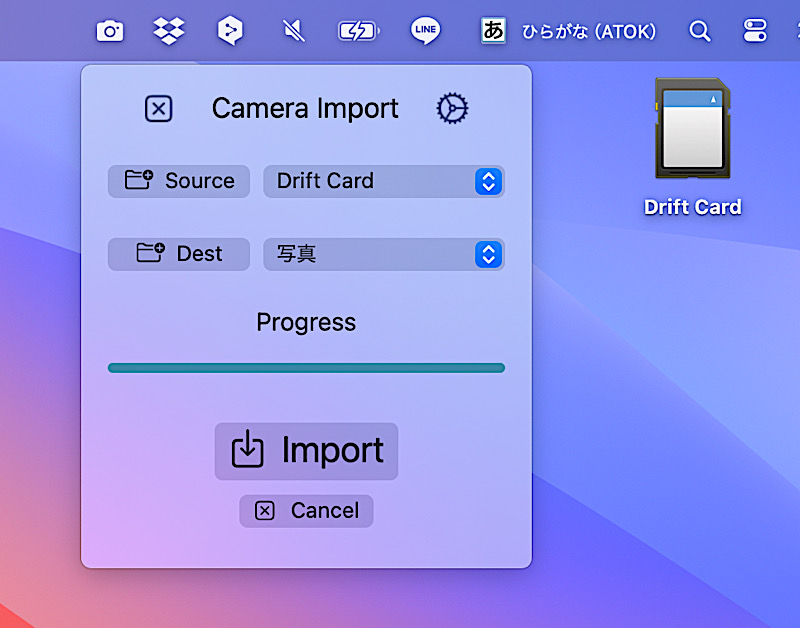Screen dimensions: 800x628
Task: Click the battery charging menu bar icon
Action: [x=359, y=30]
